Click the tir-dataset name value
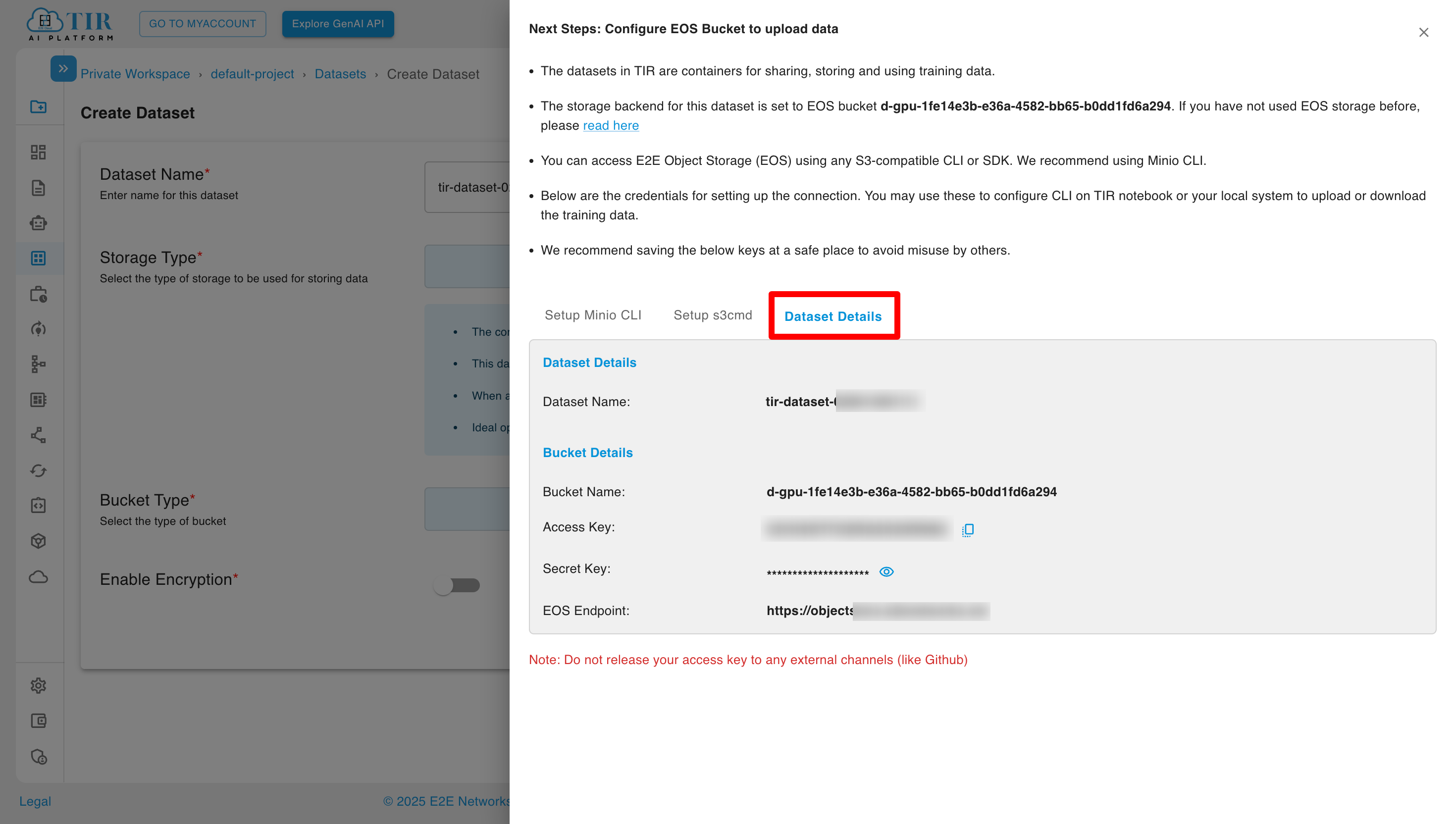This screenshot has height=824, width=1456. pyautogui.click(x=845, y=401)
